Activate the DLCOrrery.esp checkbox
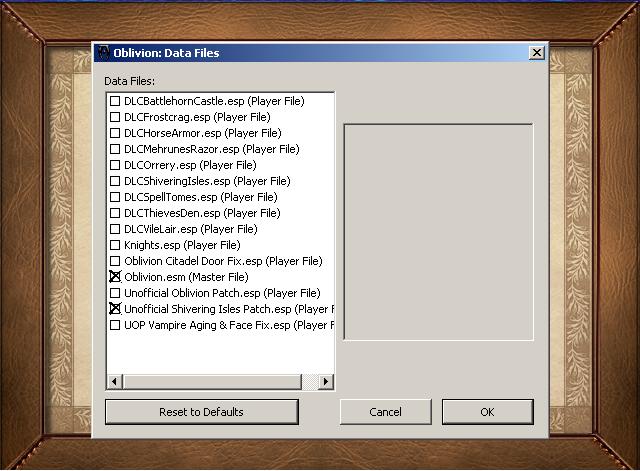This screenshot has width=640, height=471. click(115, 165)
